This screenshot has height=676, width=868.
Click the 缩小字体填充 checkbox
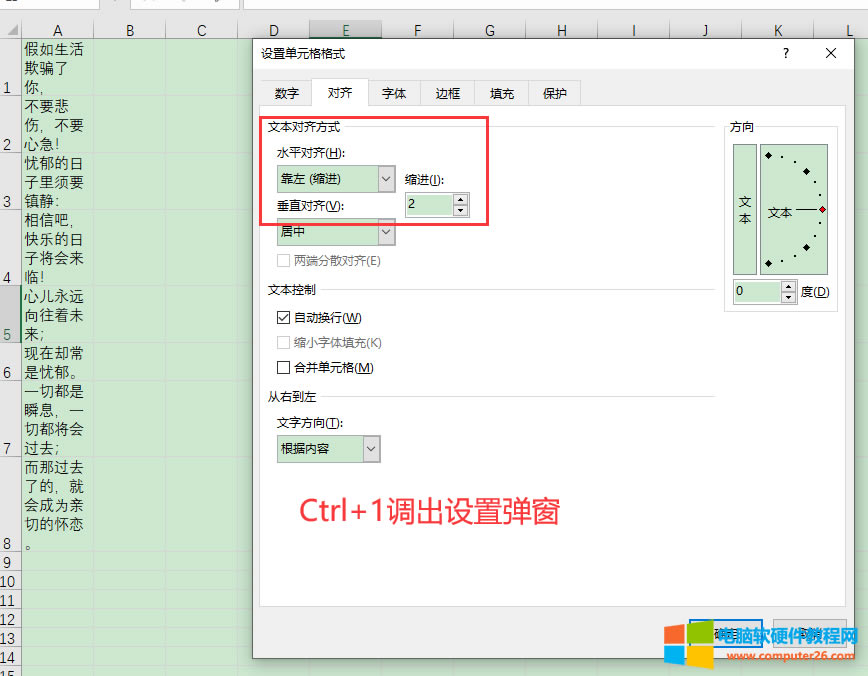click(x=284, y=343)
